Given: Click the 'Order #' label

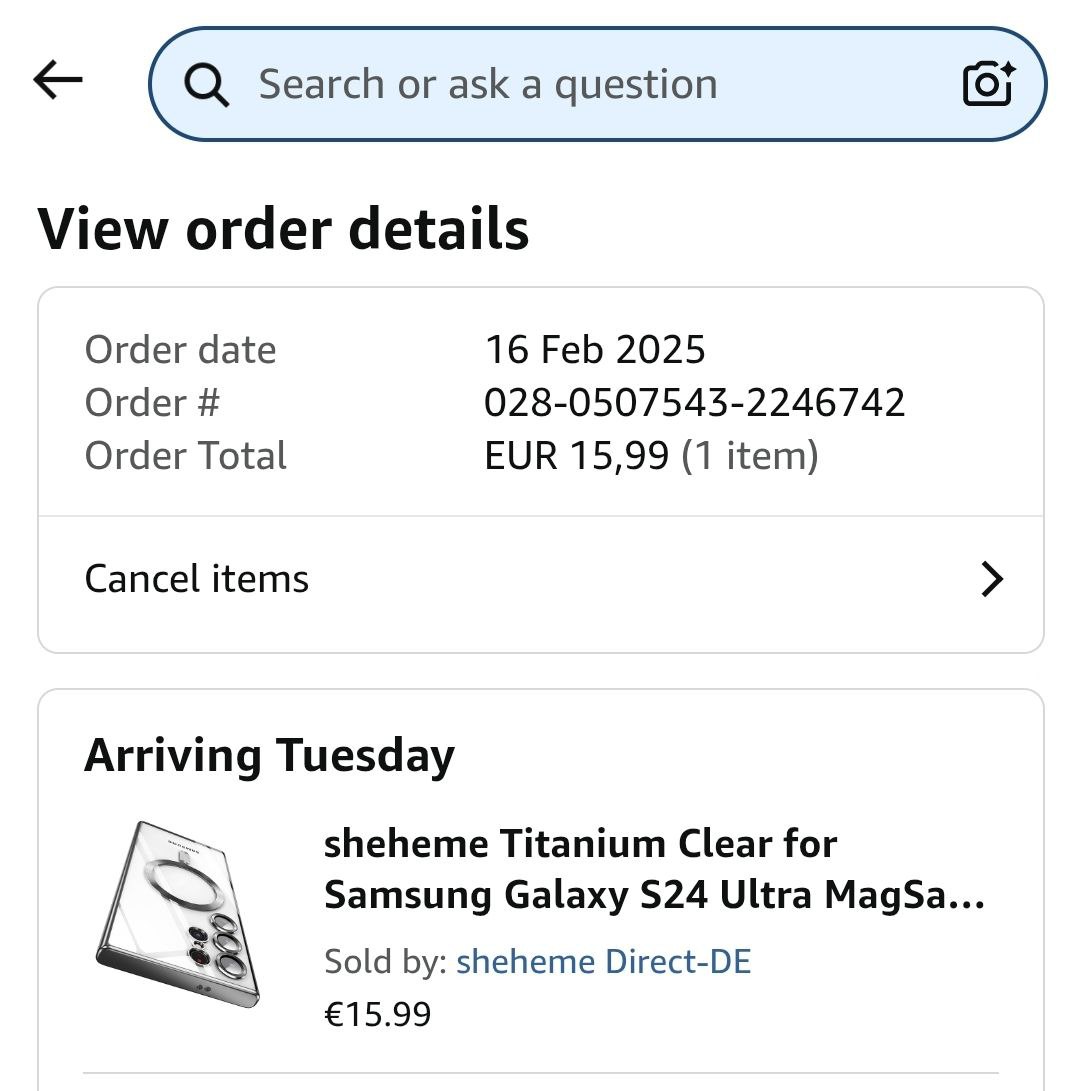Looking at the screenshot, I should (x=152, y=403).
